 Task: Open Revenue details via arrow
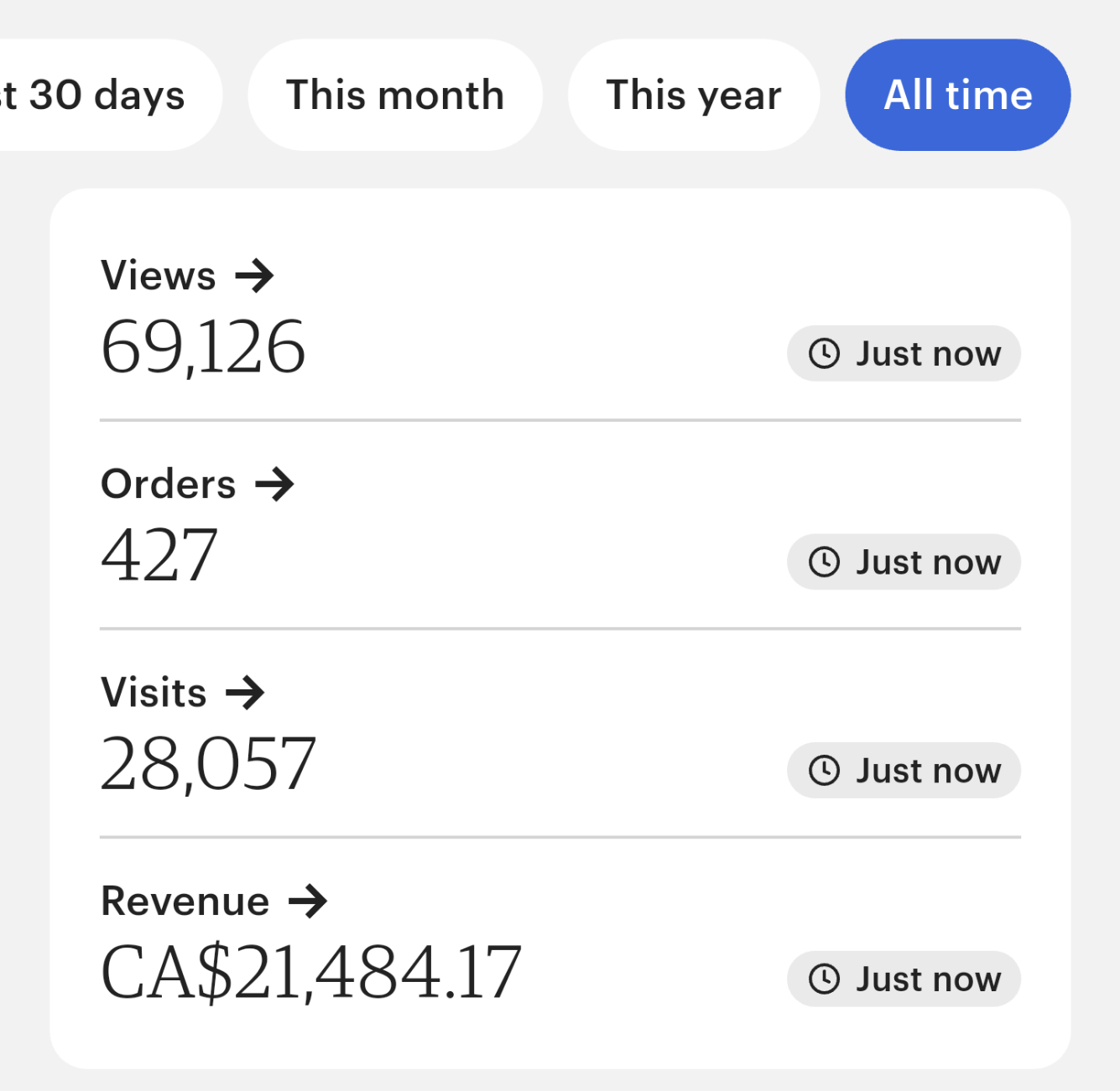[x=308, y=901]
